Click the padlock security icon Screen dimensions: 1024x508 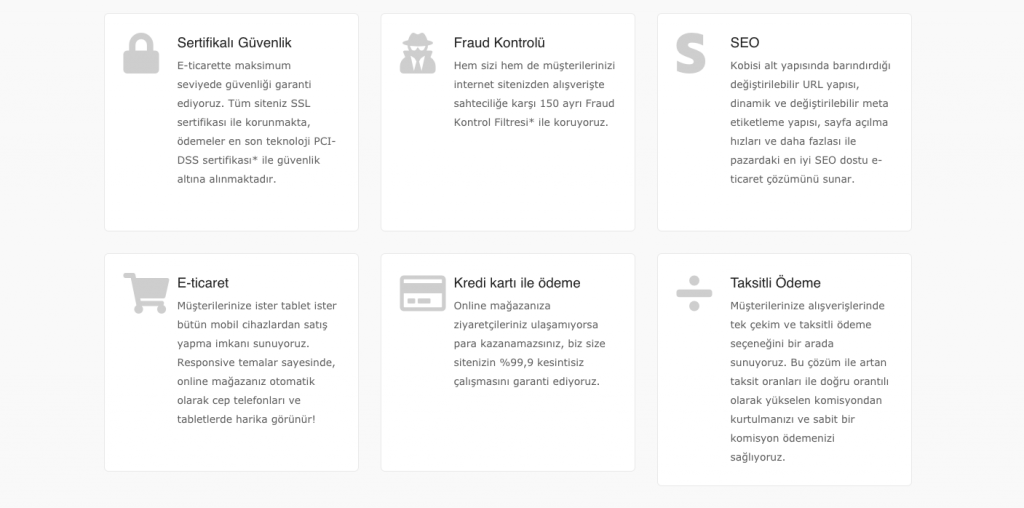[x=141, y=54]
